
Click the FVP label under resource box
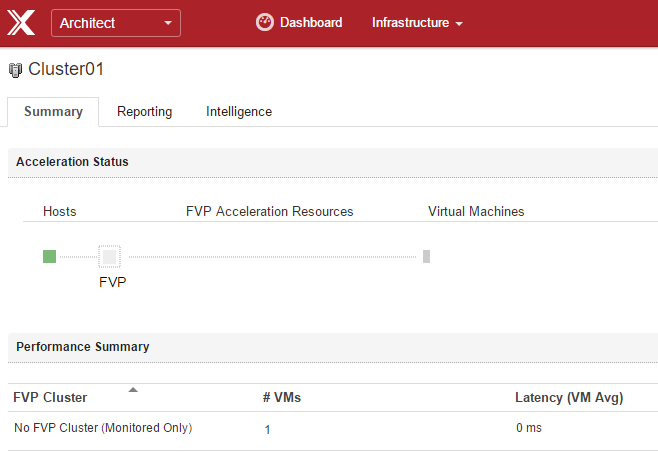[112, 282]
